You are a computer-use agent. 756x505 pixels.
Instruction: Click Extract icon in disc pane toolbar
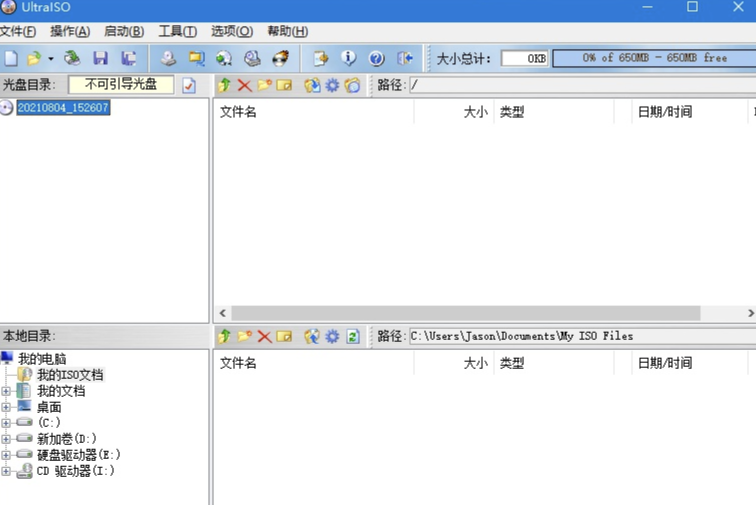(x=312, y=85)
